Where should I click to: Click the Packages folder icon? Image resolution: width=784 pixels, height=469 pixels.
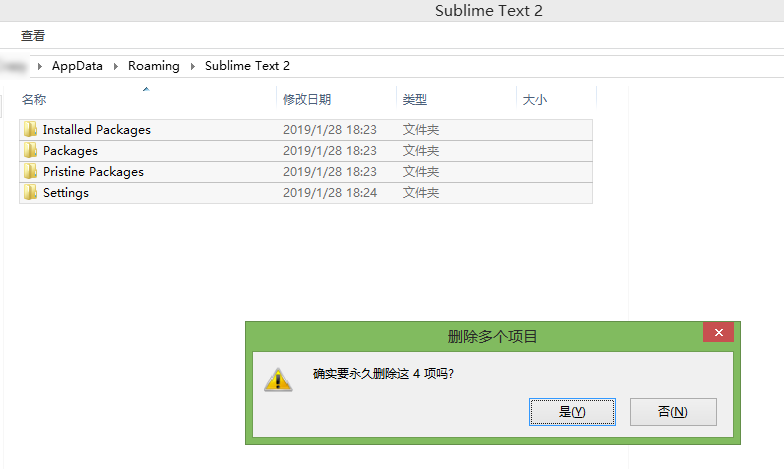point(30,150)
